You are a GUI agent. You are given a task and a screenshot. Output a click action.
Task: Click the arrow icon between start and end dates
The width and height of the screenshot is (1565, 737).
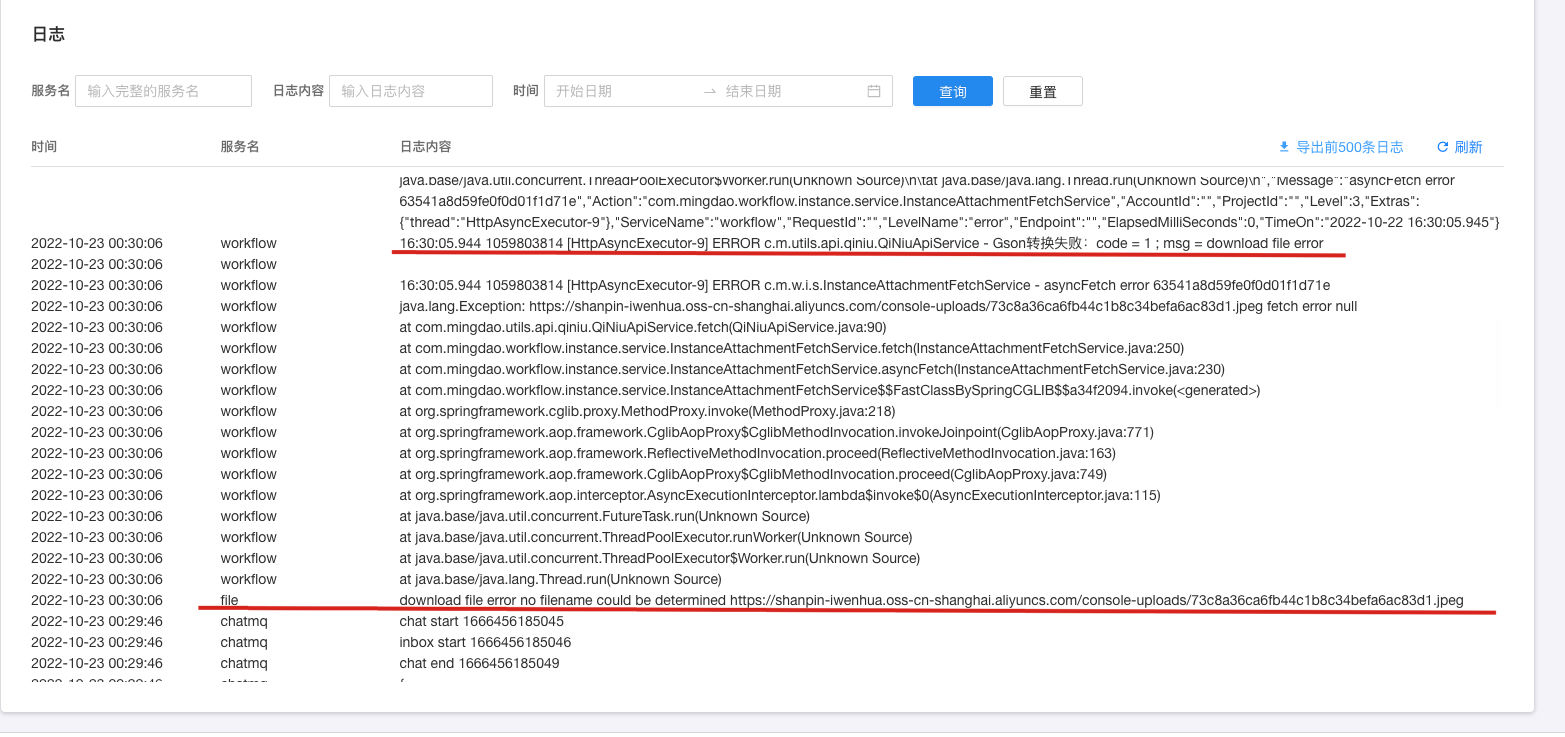pyautogui.click(x=710, y=90)
